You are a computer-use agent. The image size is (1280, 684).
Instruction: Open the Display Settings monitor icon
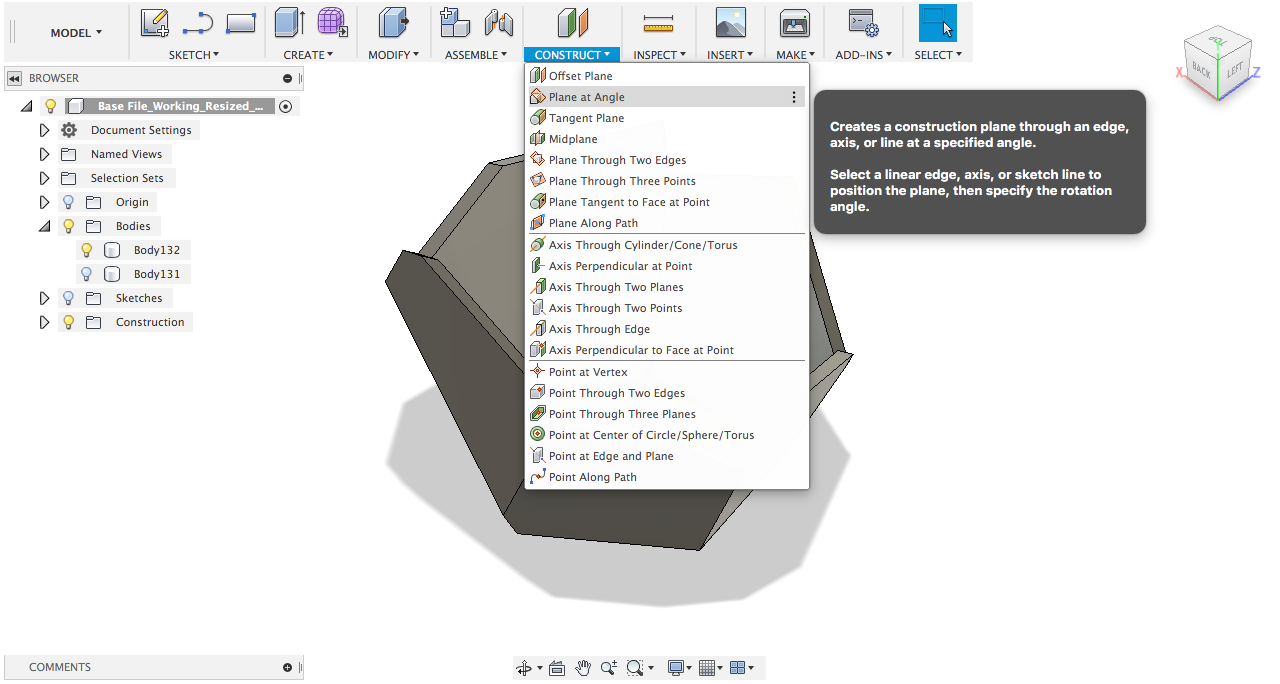pyautogui.click(x=677, y=668)
